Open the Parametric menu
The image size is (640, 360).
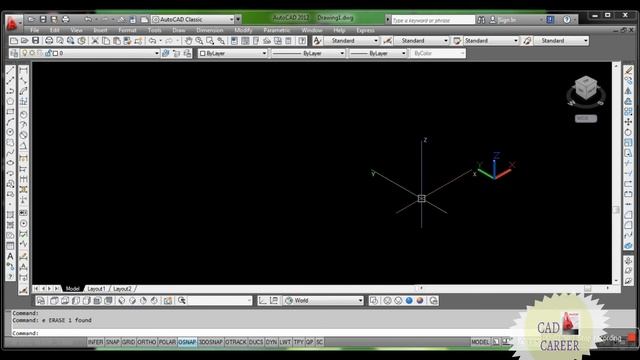276,30
